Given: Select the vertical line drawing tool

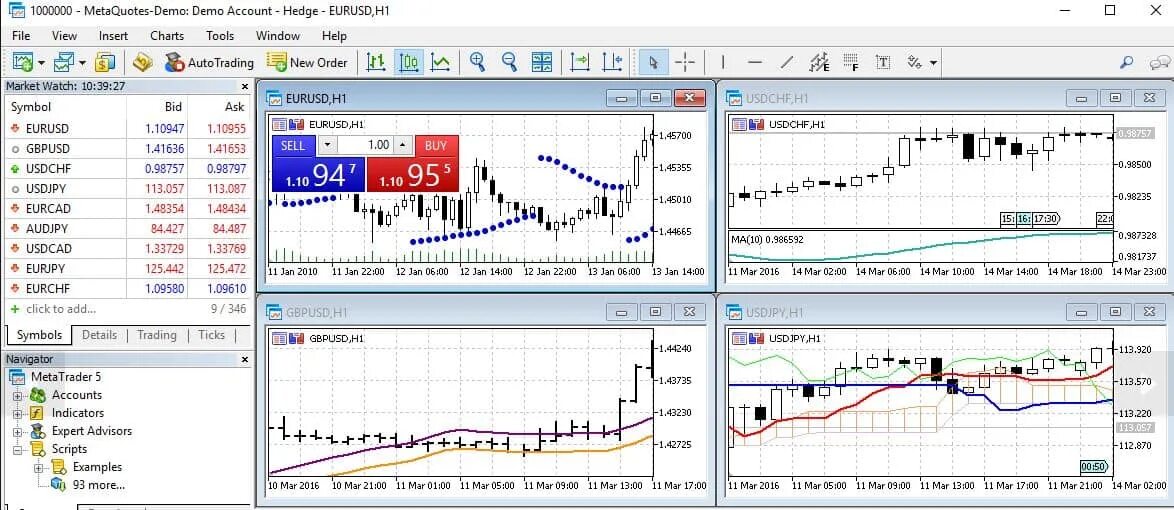Looking at the screenshot, I should pyautogui.click(x=723, y=62).
